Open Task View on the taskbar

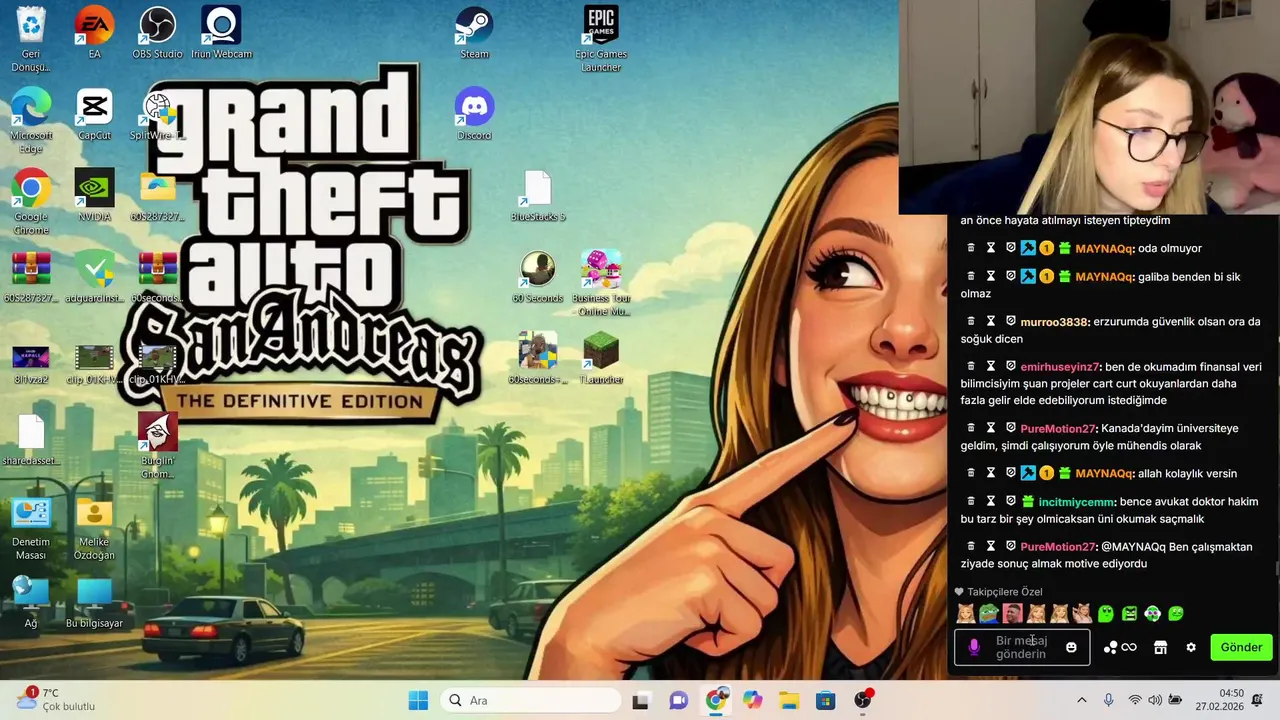(x=641, y=701)
